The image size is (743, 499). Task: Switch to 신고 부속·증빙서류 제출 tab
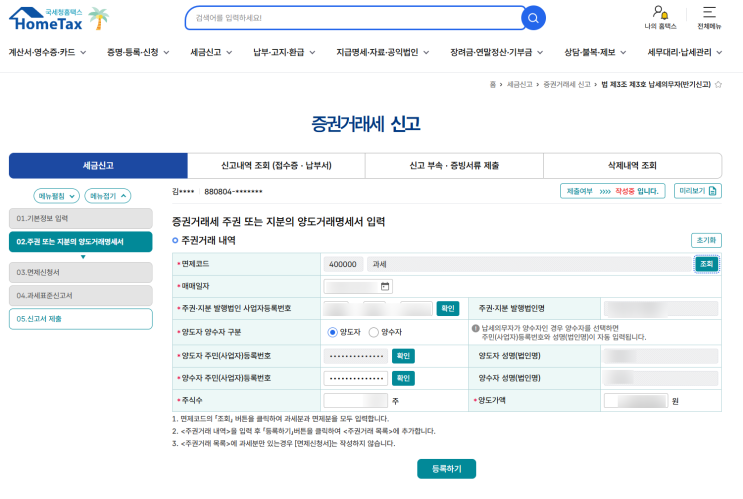click(x=454, y=165)
